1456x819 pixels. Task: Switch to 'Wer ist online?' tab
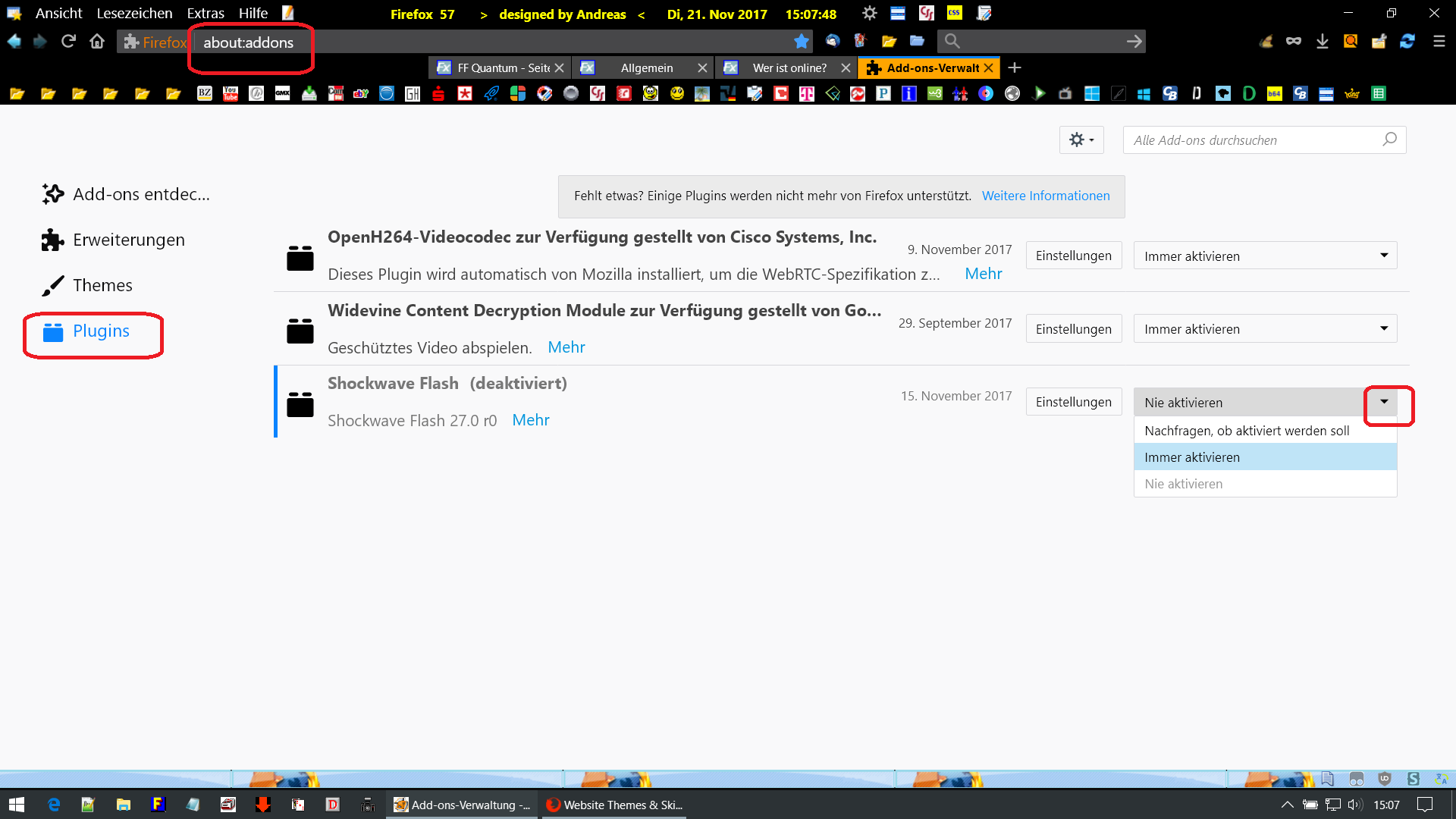[x=789, y=67]
